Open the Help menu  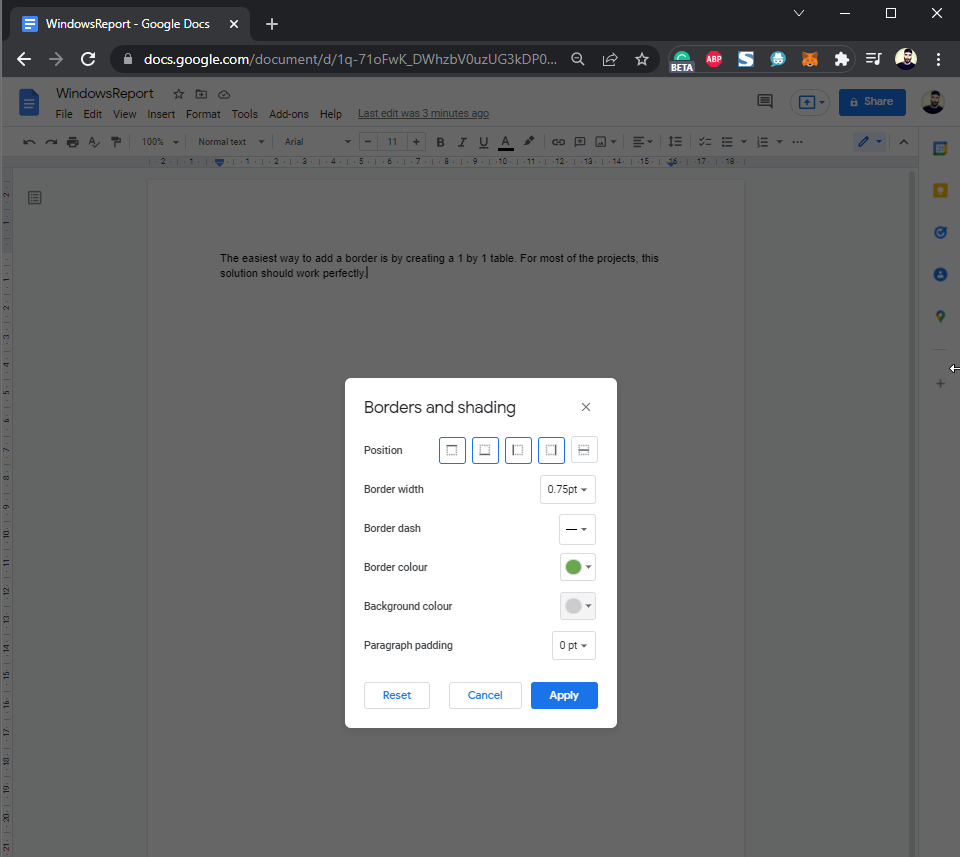(331, 114)
